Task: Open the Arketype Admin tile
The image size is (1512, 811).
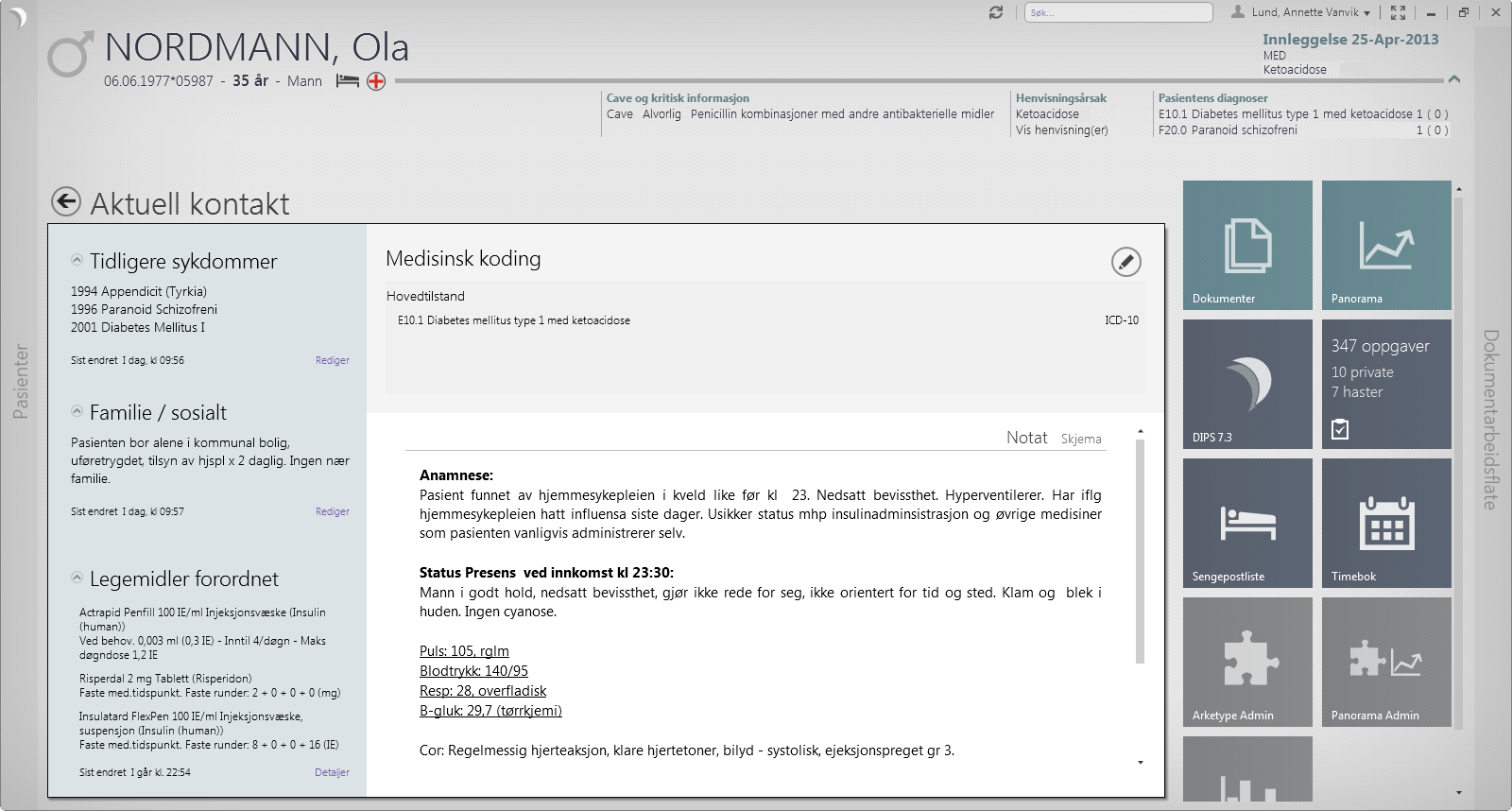Action: 1247,662
